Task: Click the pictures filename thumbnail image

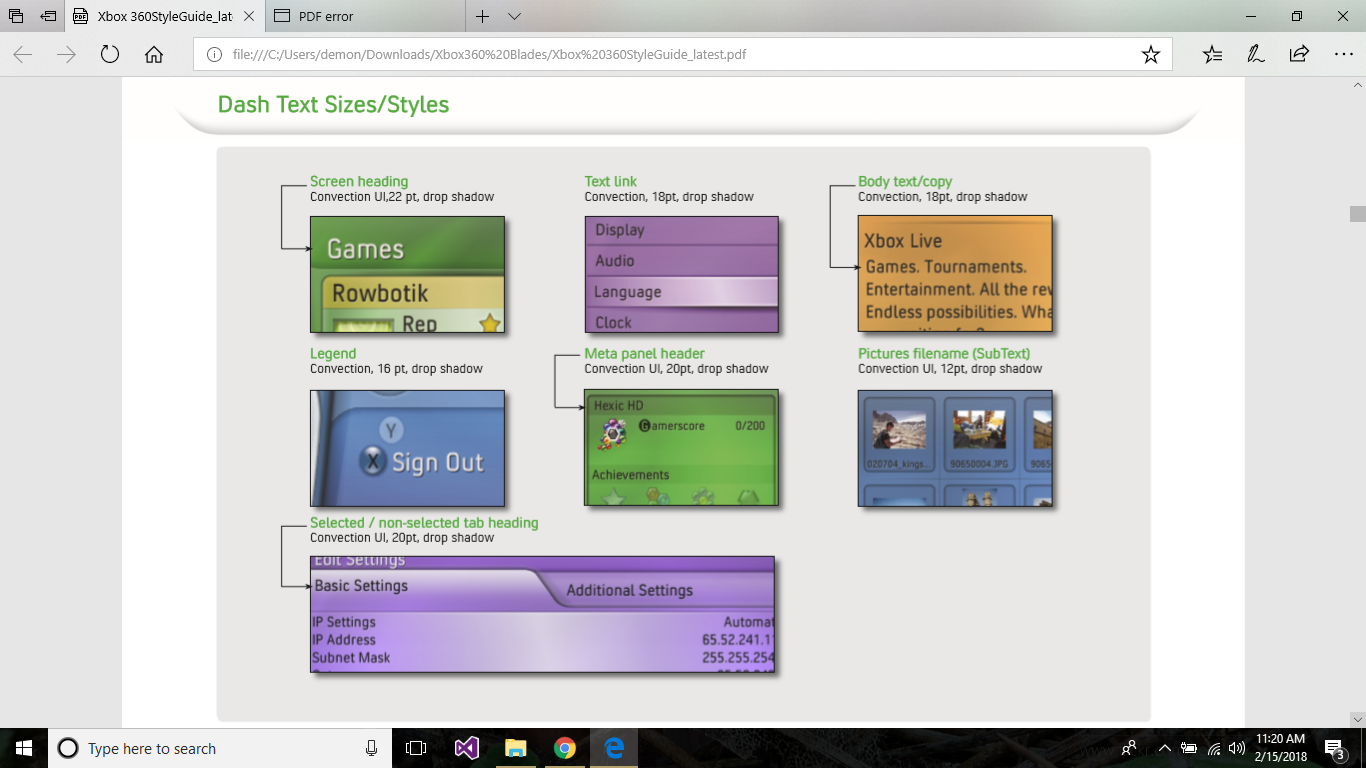Action: coord(955,448)
